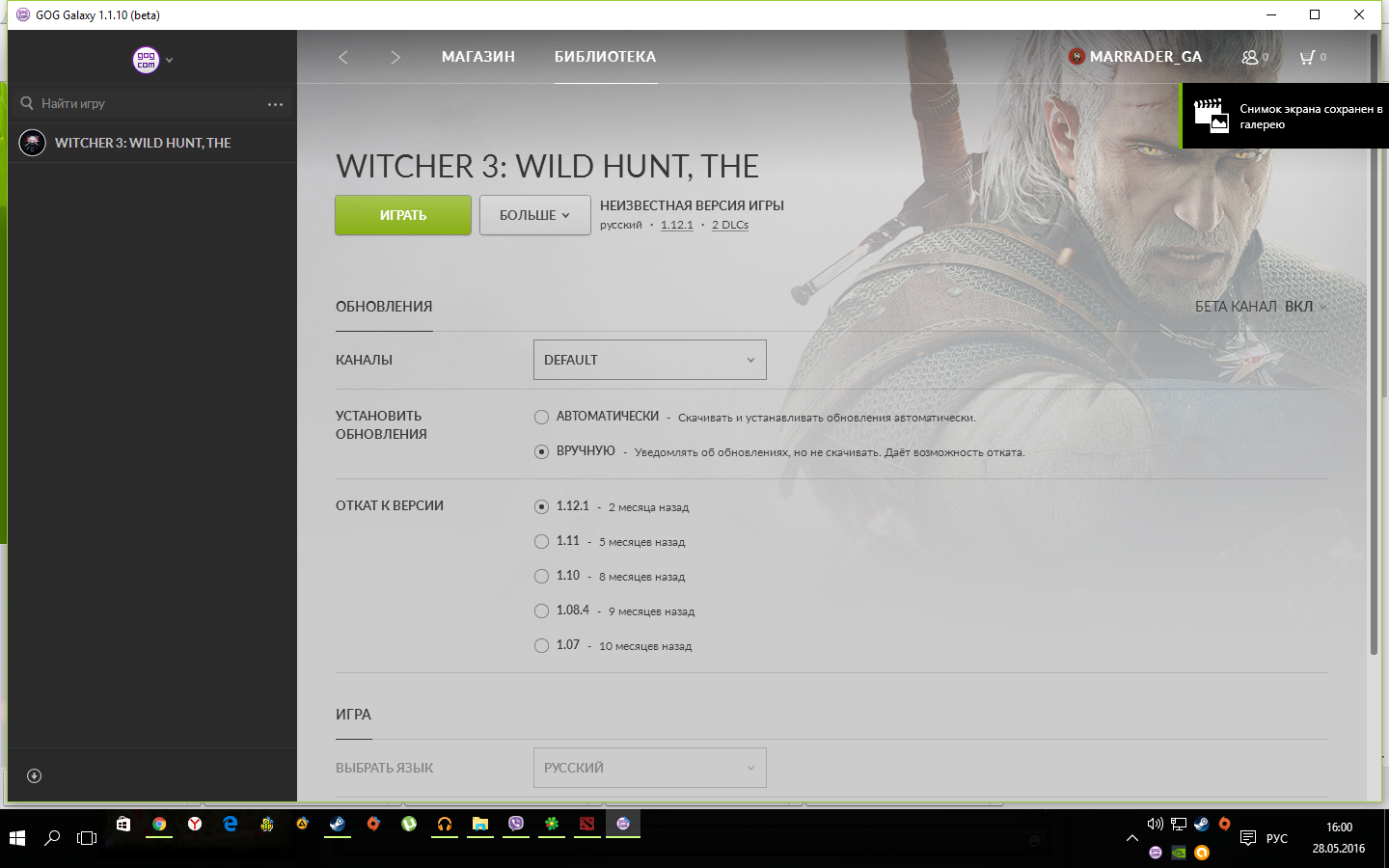The height and width of the screenshot is (868, 1389).
Task: Click the clock showing 16:00
Action: pos(1339,827)
